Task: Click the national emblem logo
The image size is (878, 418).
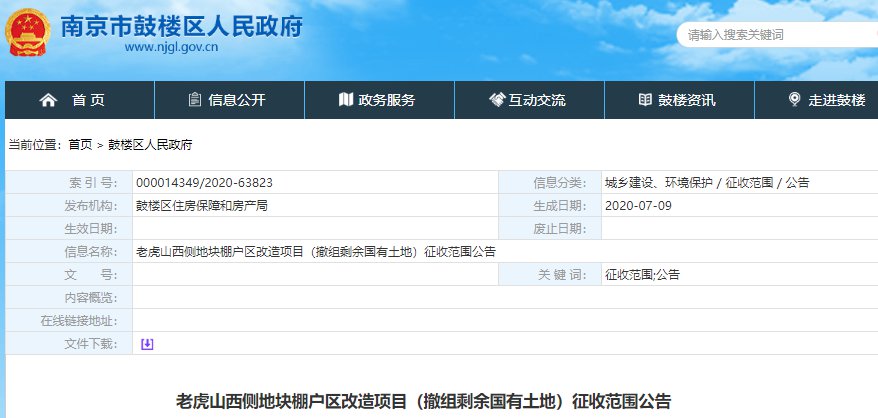Action: pyautogui.click(x=28, y=36)
